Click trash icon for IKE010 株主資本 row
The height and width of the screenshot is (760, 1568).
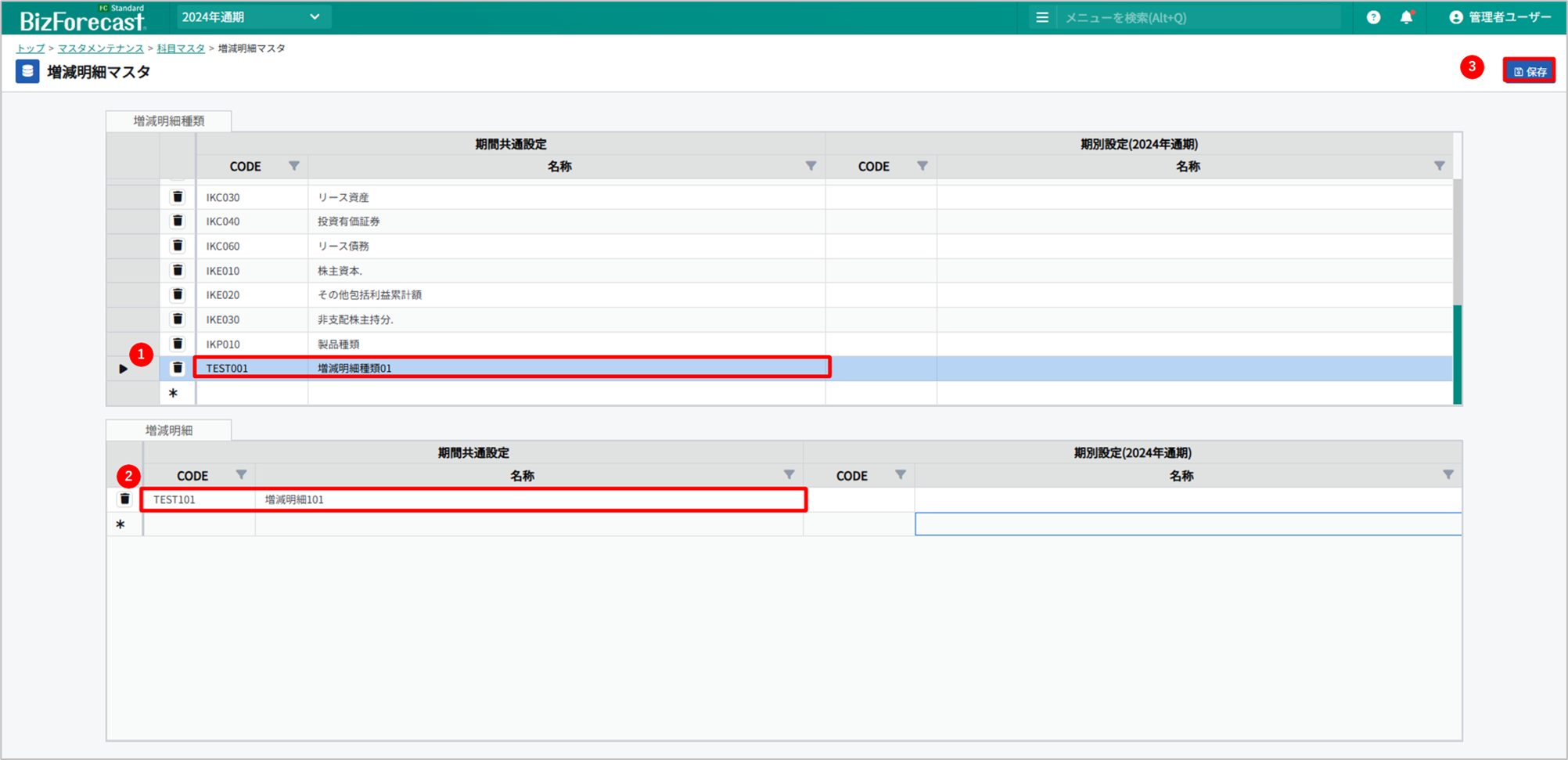(178, 271)
